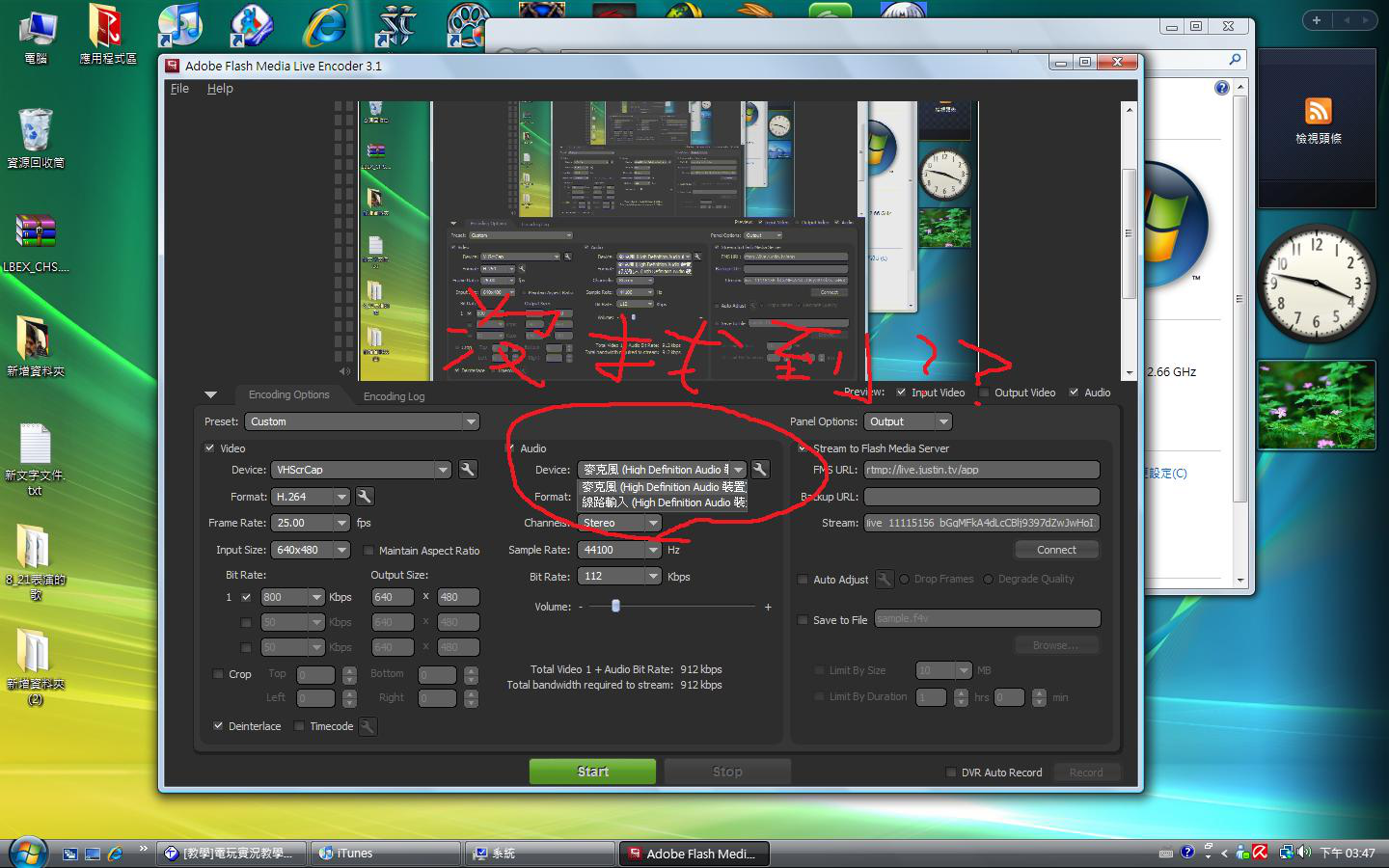Switch to 系統 taskbar button
The width and height of the screenshot is (1389, 868).
pos(540,854)
